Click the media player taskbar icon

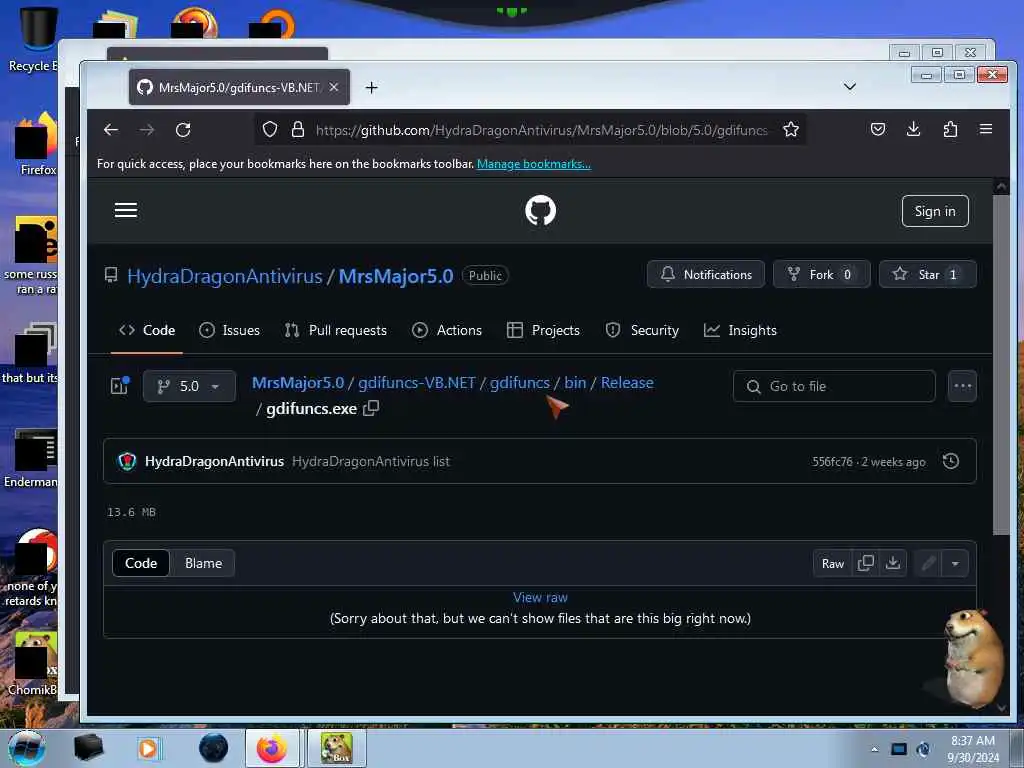148,748
